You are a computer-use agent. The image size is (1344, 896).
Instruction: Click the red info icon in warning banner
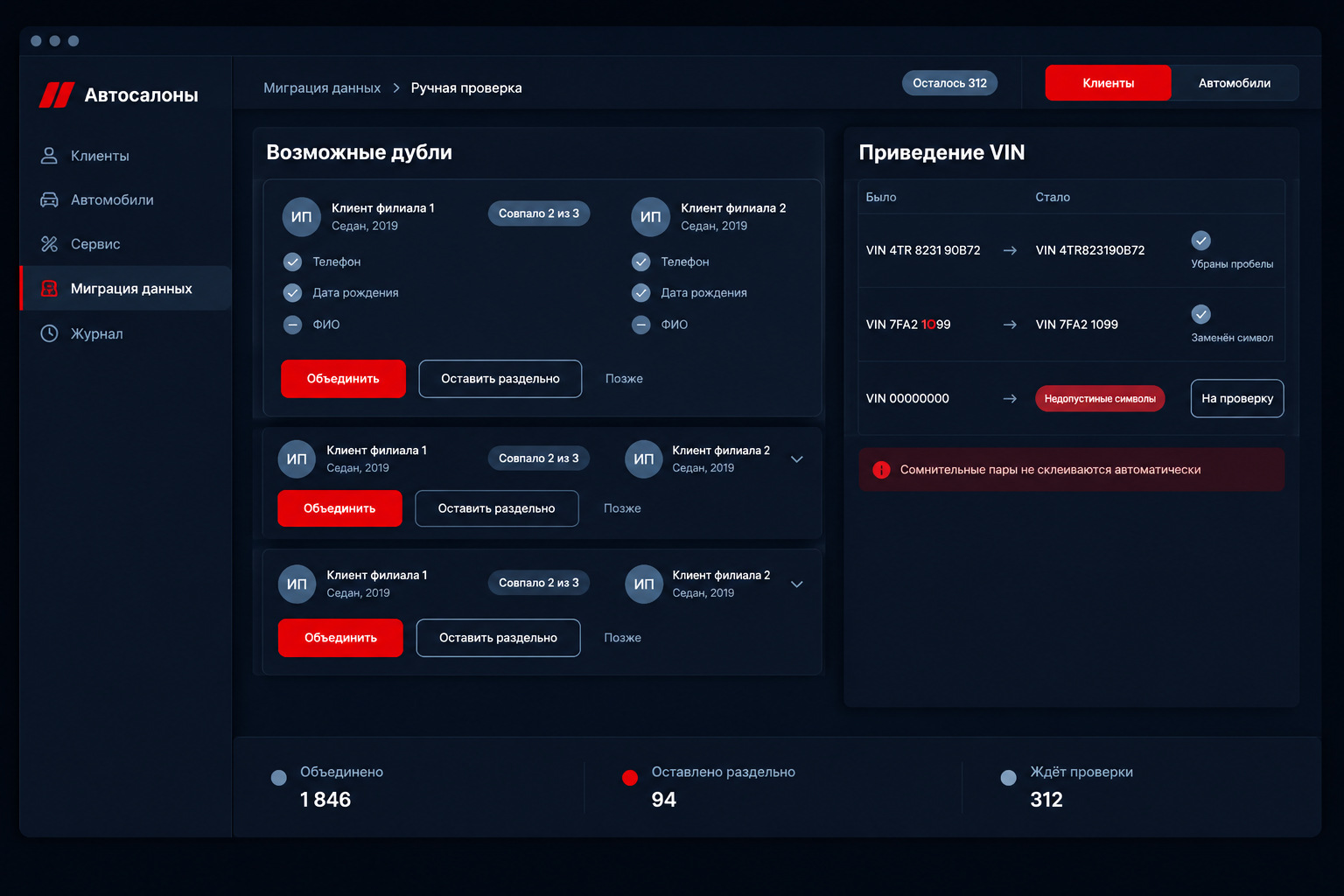click(881, 470)
